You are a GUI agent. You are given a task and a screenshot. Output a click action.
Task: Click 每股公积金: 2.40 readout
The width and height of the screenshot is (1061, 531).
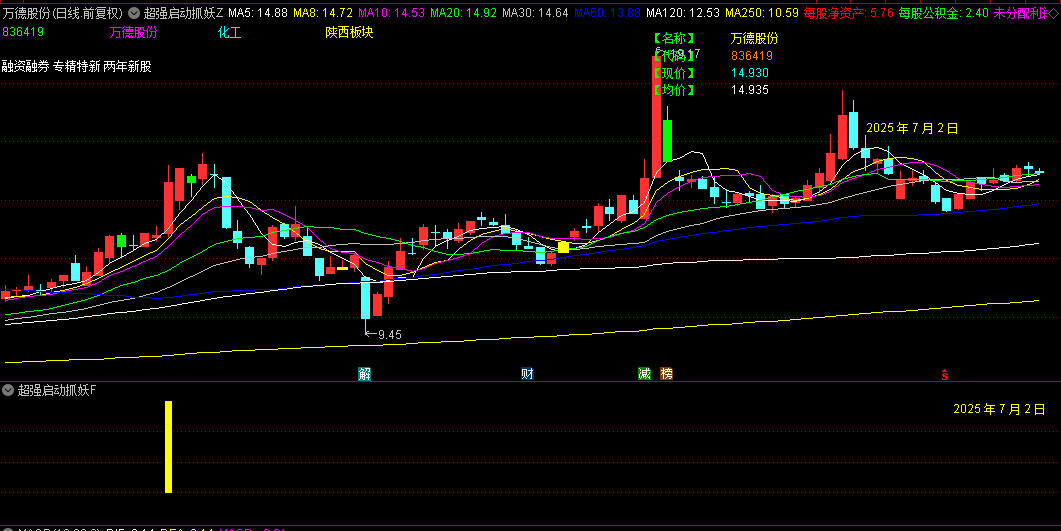point(943,13)
